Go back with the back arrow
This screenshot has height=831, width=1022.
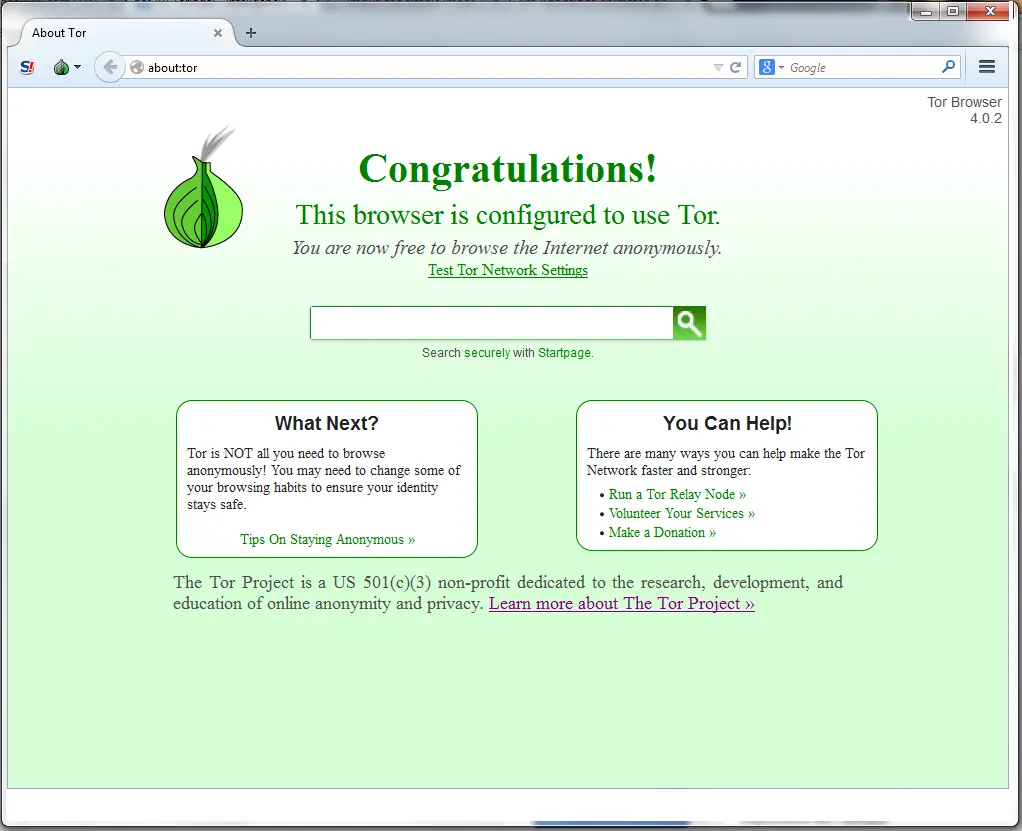tap(110, 67)
